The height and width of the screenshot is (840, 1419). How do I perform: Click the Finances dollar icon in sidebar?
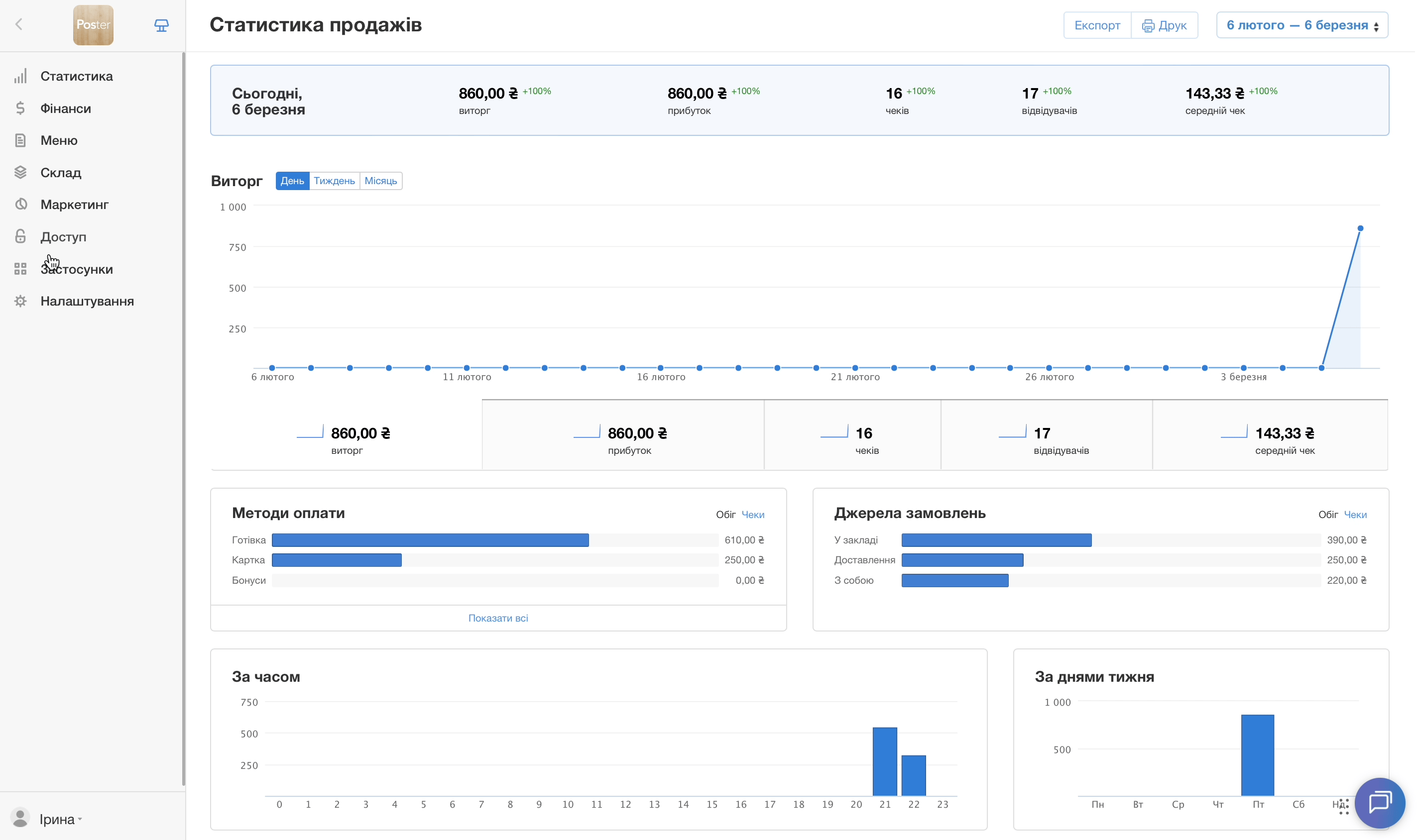point(20,108)
